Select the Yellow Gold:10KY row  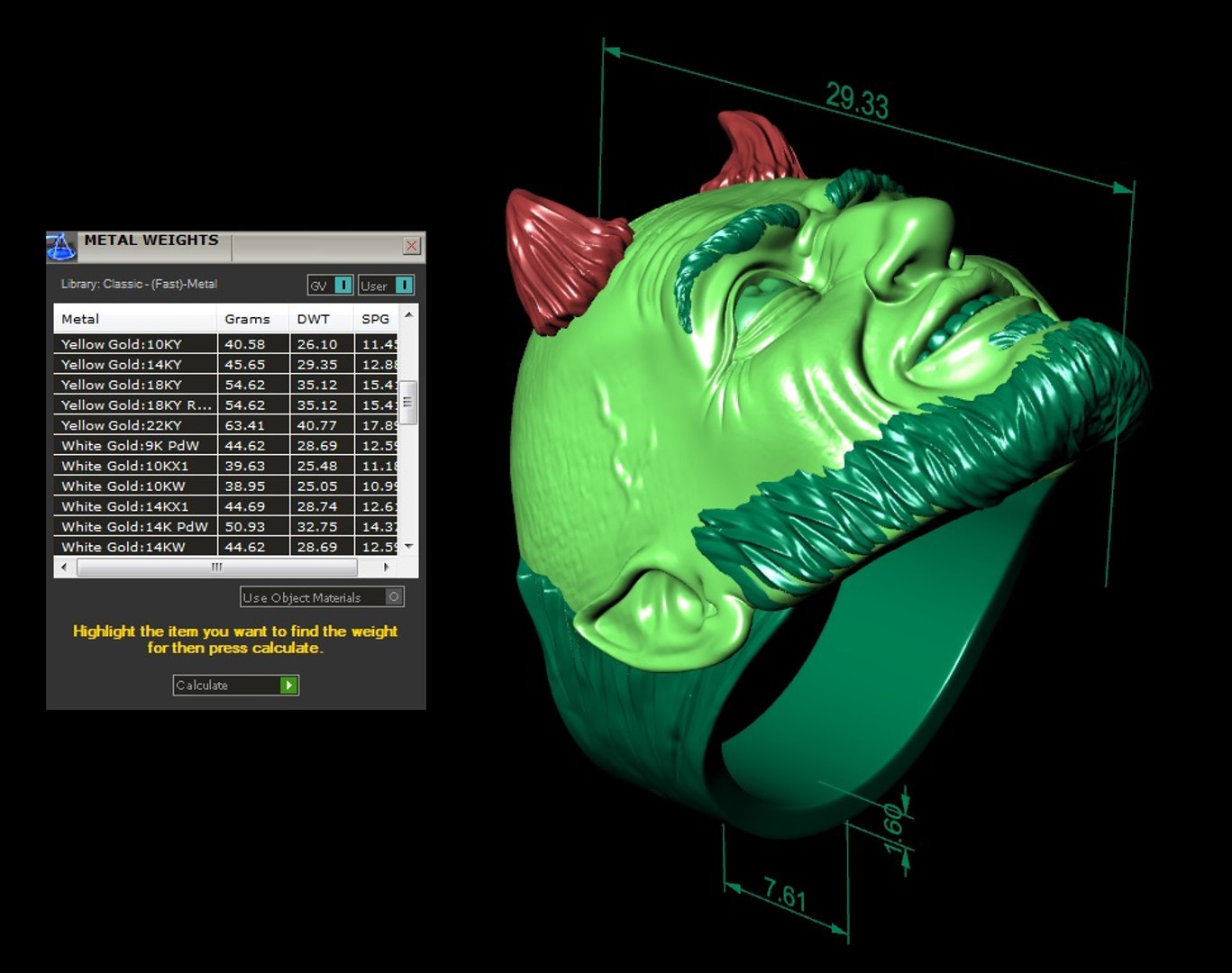[225, 344]
